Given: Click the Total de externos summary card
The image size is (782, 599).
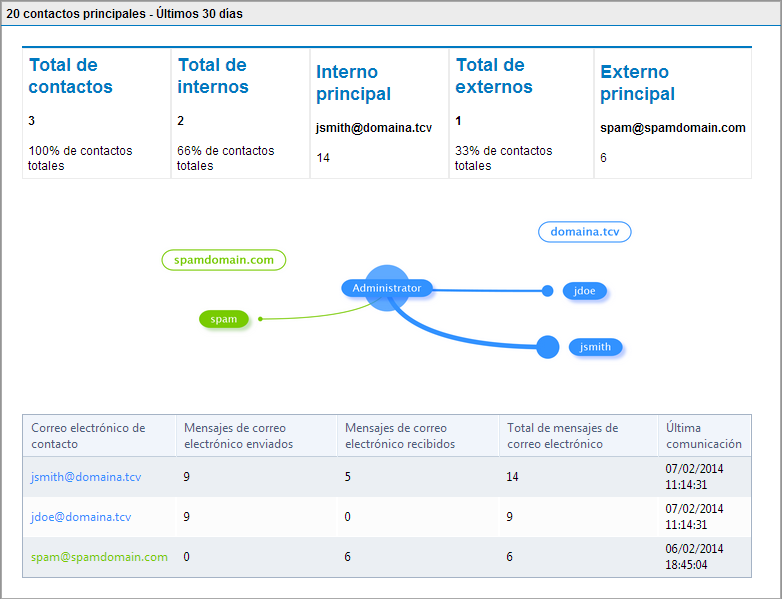Looking at the screenshot, I should click(521, 113).
